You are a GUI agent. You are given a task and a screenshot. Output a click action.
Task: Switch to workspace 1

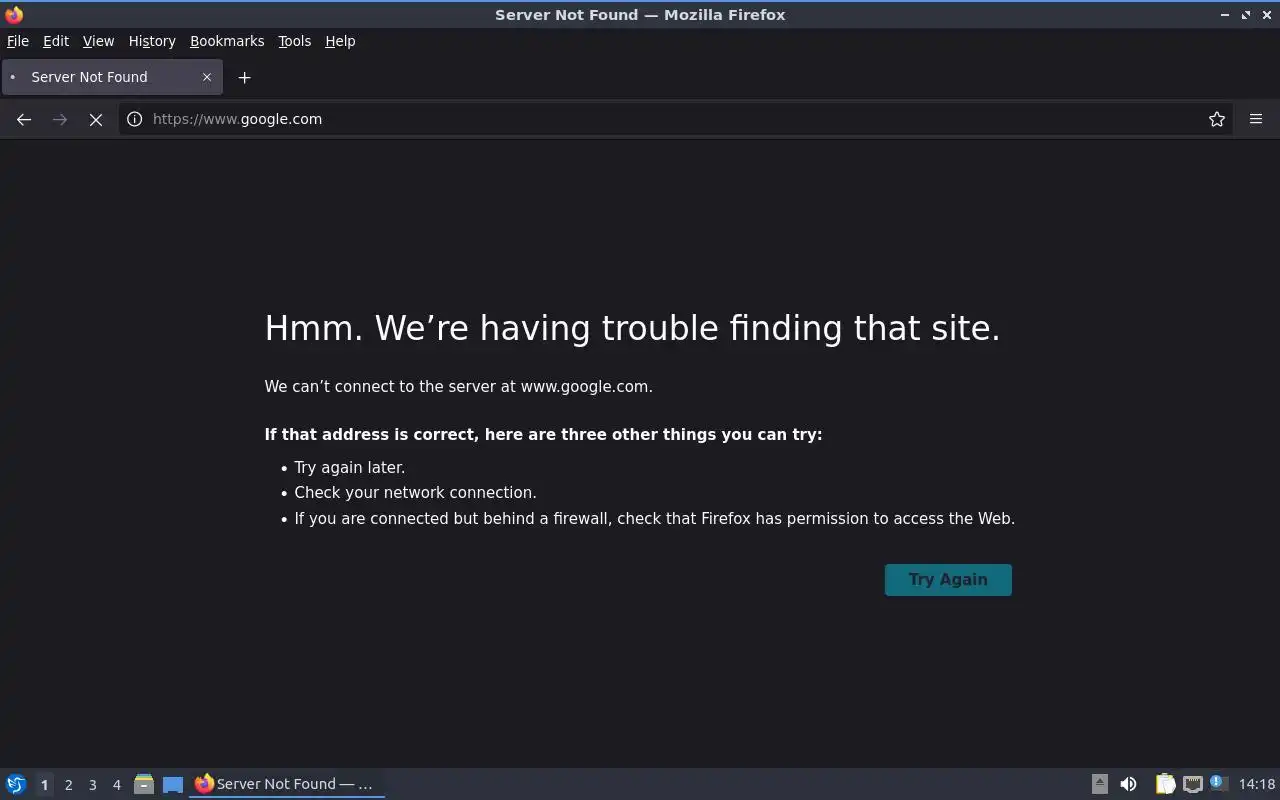coord(44,785)
